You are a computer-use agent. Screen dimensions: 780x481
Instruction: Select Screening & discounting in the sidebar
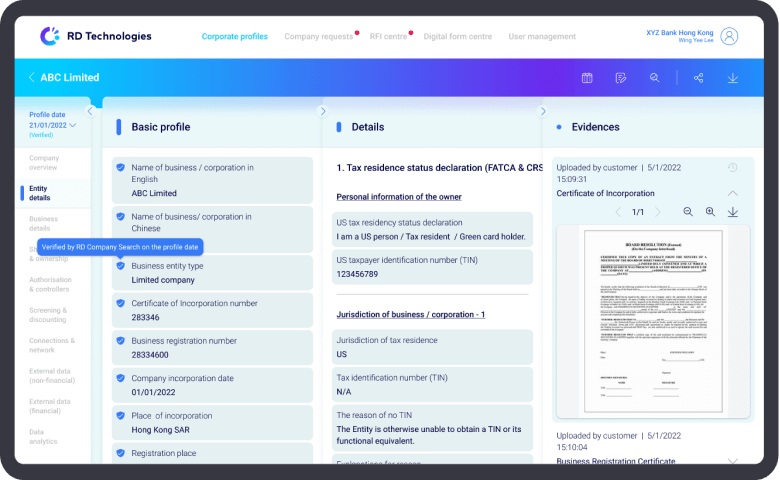pyautogui.click(x=48, y=315)
